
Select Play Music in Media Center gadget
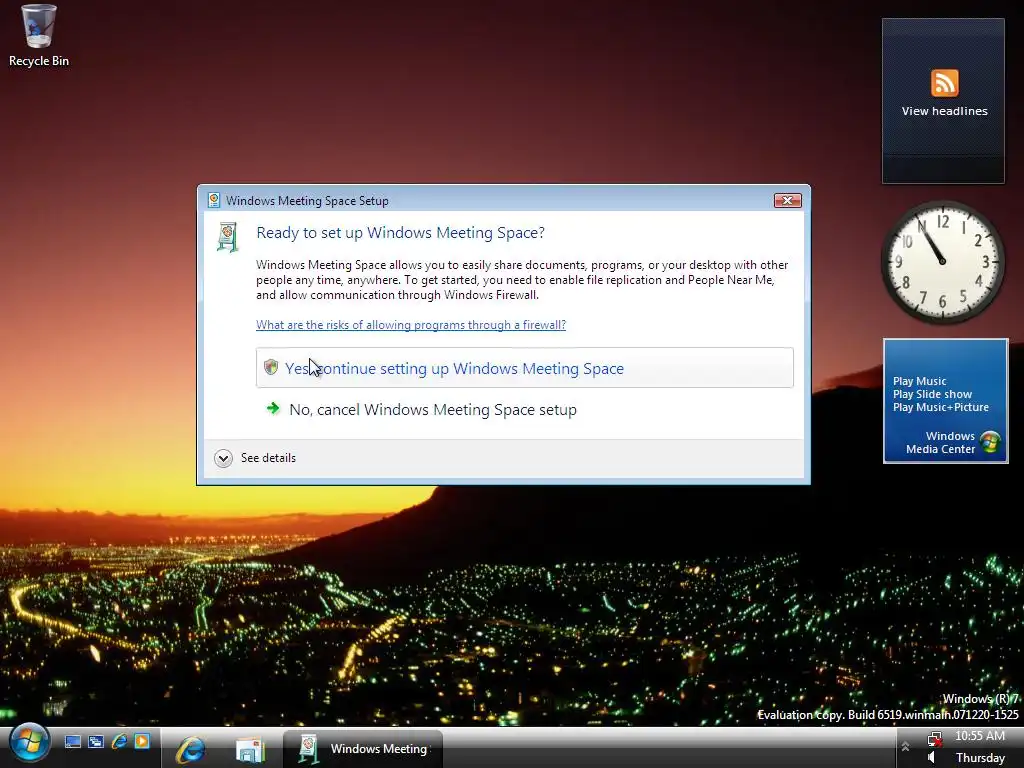click(x=920, y=381)
